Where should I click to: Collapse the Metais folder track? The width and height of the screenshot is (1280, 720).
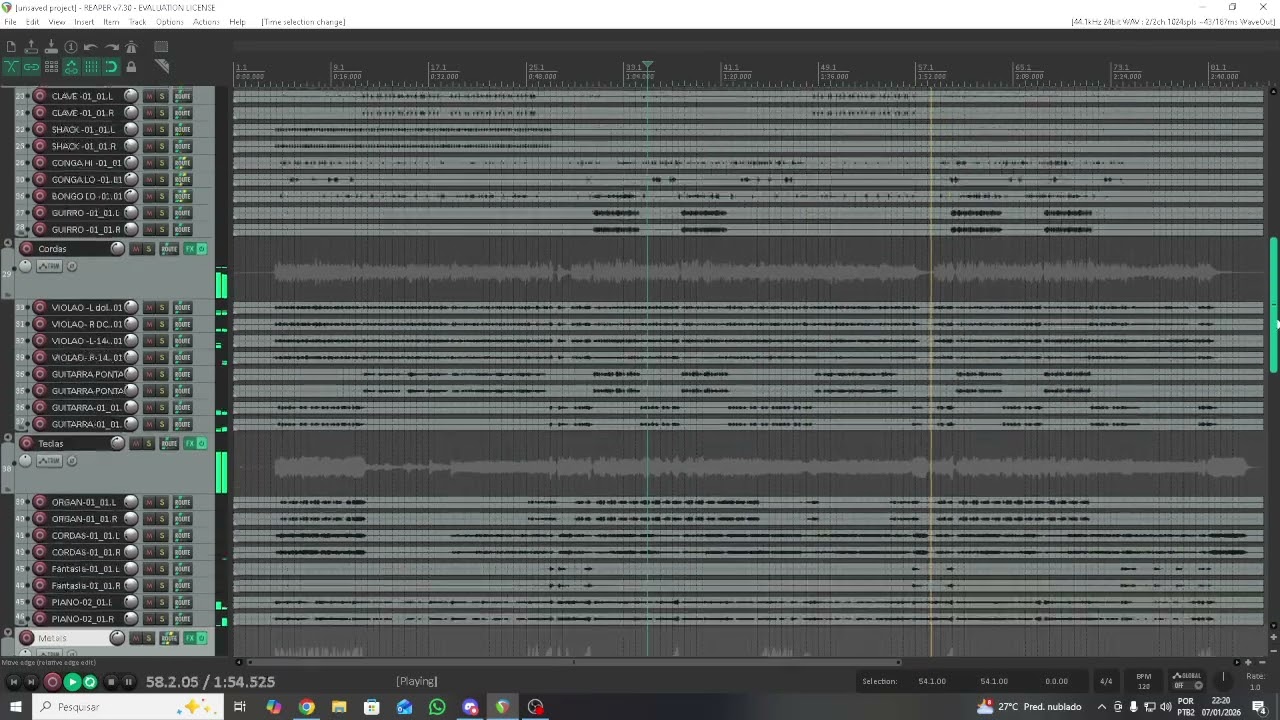coord(8,634)
